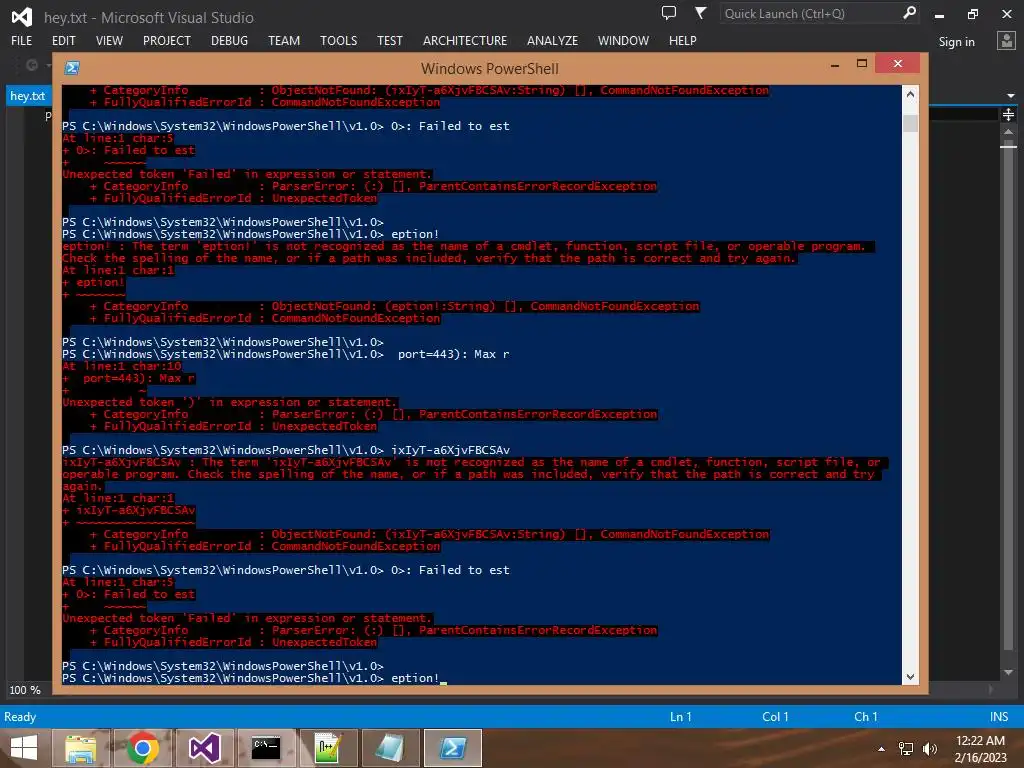Open the VIEW menu
The width and height of the screenshot is (1024, 768).
coord(109,40)
